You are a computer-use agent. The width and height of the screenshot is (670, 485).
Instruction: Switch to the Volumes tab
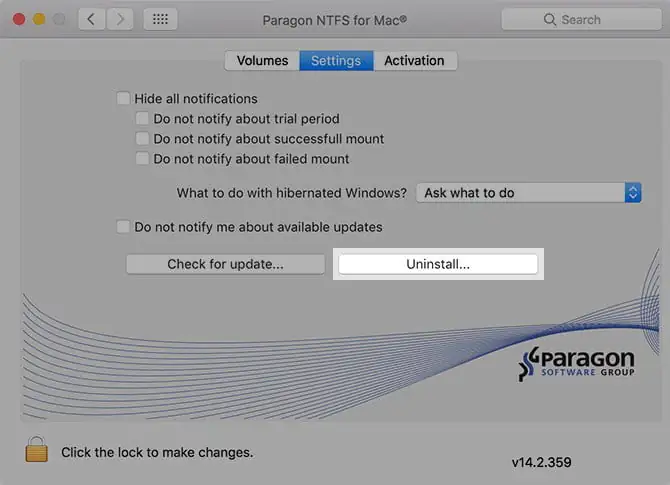262,61
